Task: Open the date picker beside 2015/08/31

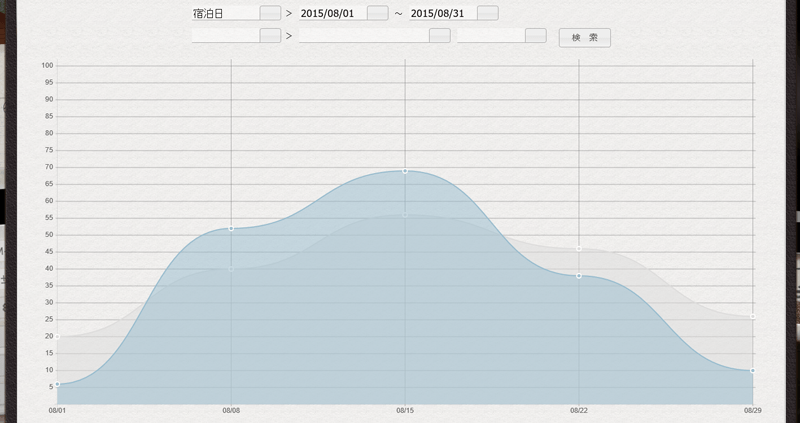Action: coord(487,13)
